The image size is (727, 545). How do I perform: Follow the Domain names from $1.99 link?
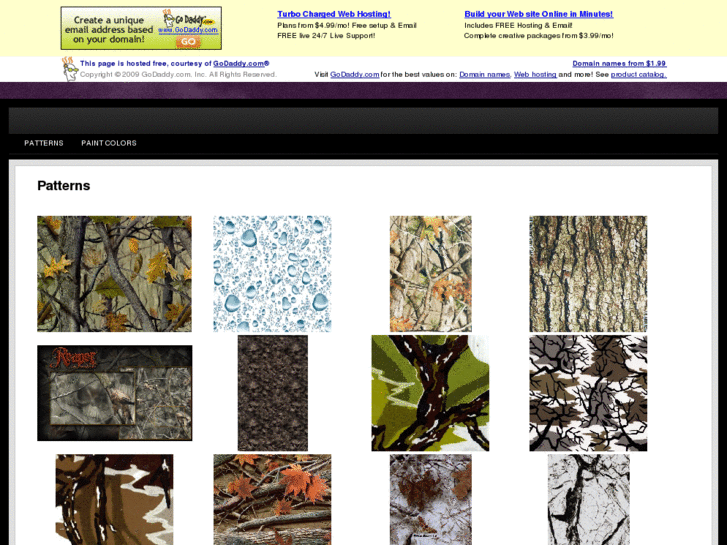(x=619, y=64)
